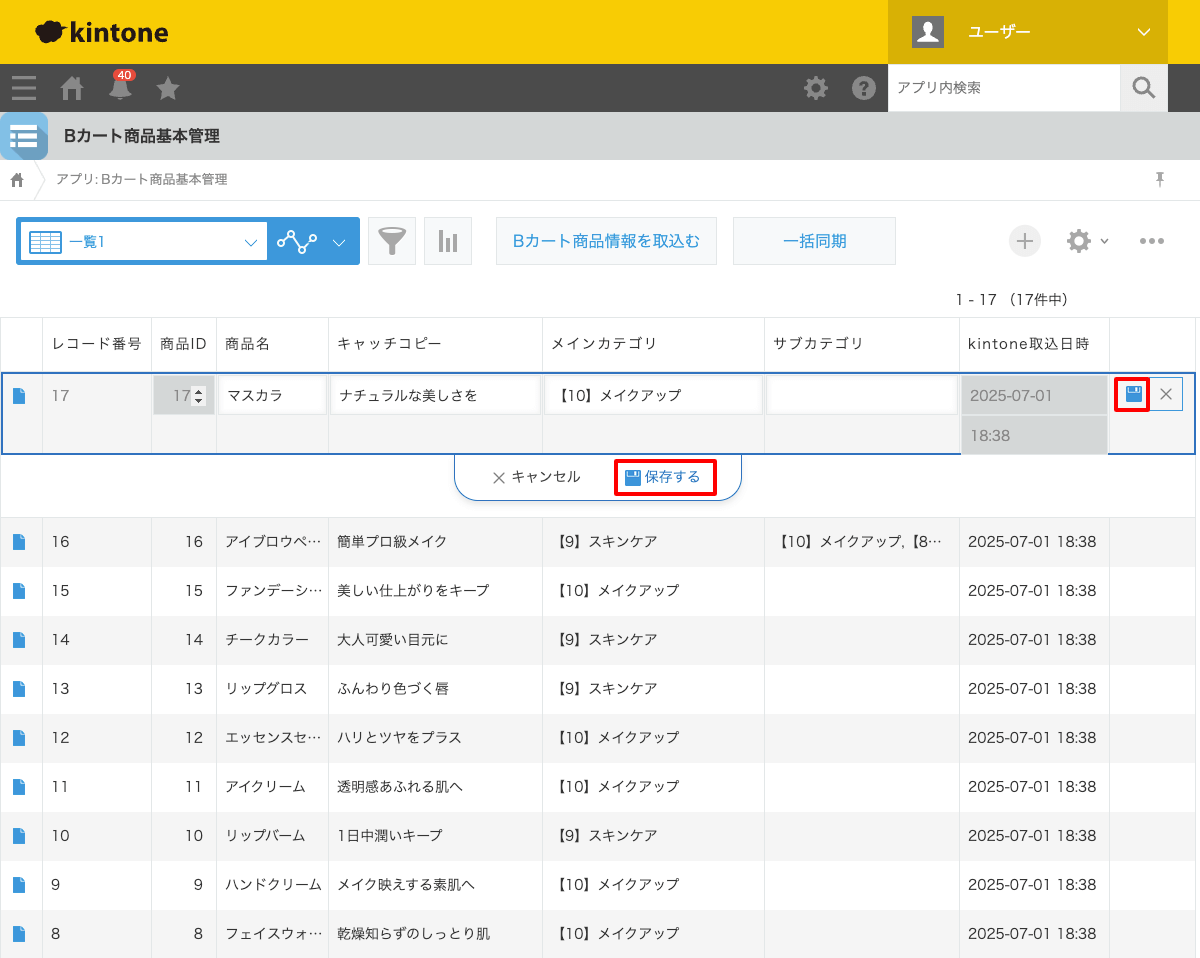Cancel row 17 edit with the X icon
The image size is (1200, 958).
[1166, 394]
